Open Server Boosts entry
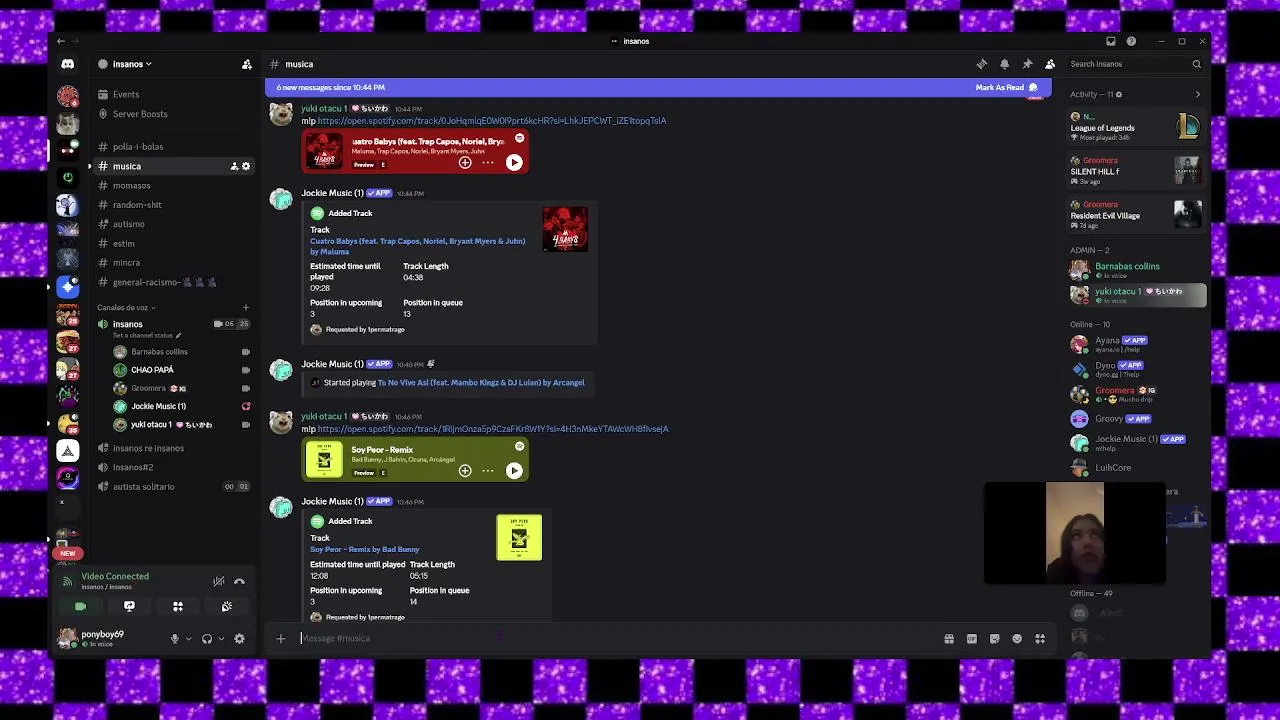Screen dimensions: 1280x720 coord(140,114)
